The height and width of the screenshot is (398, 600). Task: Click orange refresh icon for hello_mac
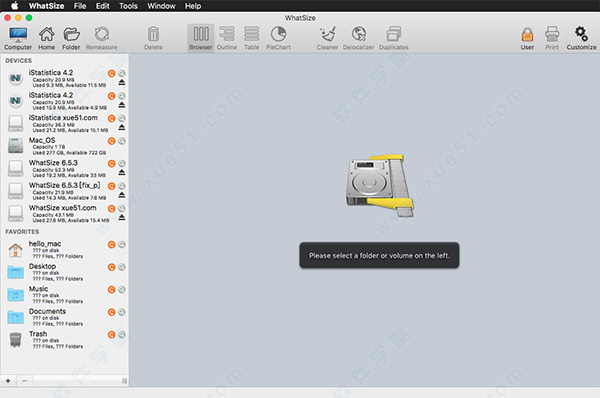(x=111, y=245)
